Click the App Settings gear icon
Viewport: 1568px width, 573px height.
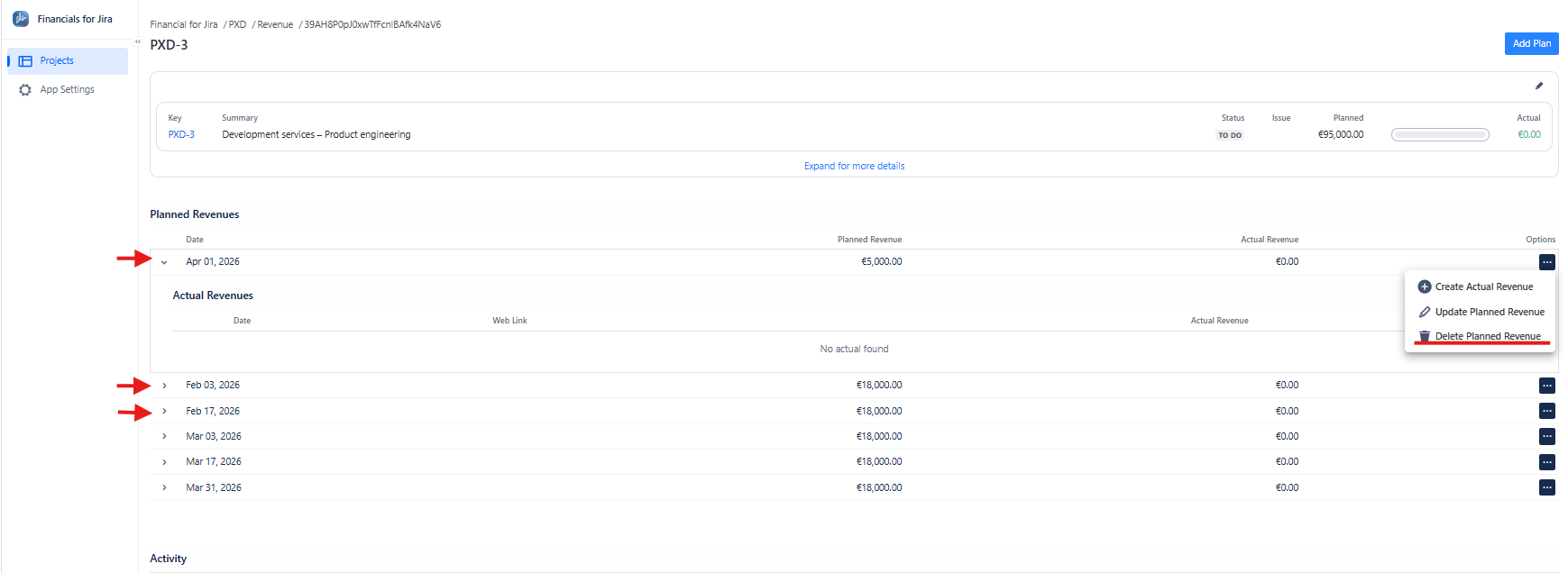click(25, 90)
